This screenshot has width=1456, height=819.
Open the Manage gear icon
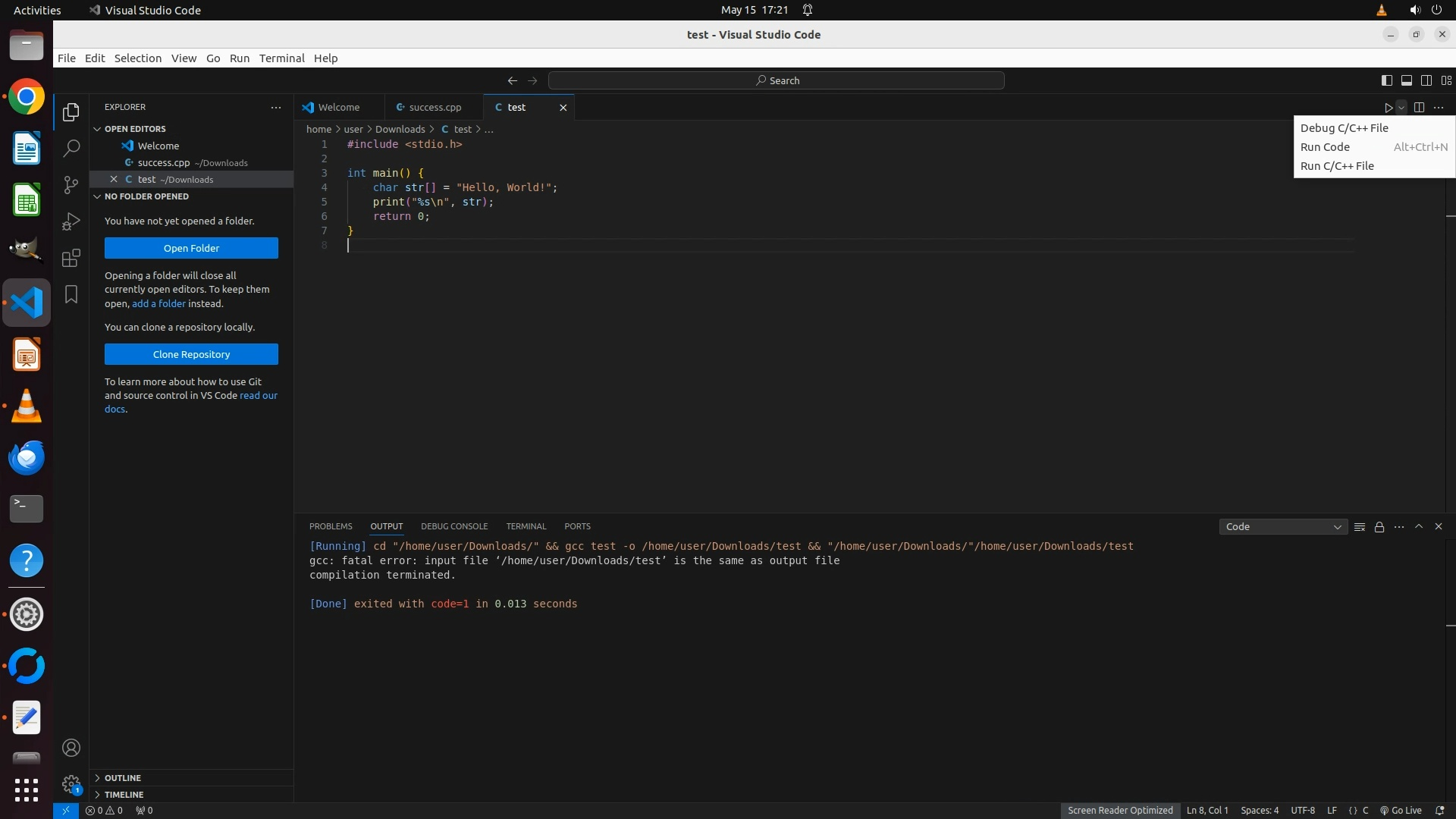tap(71, 784)
